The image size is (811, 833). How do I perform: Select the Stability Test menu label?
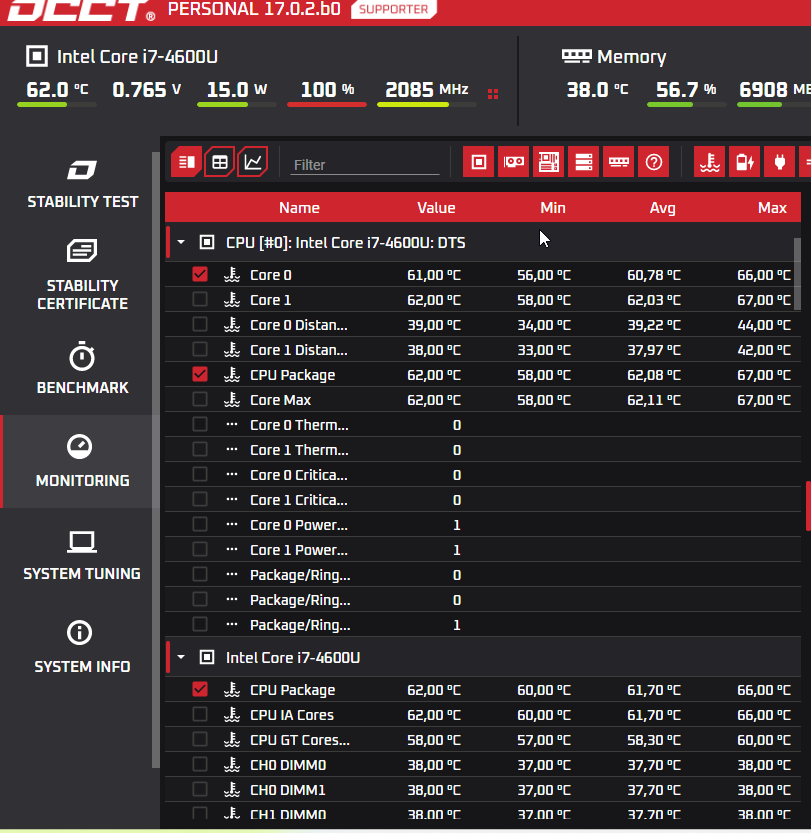coord(82,202)
